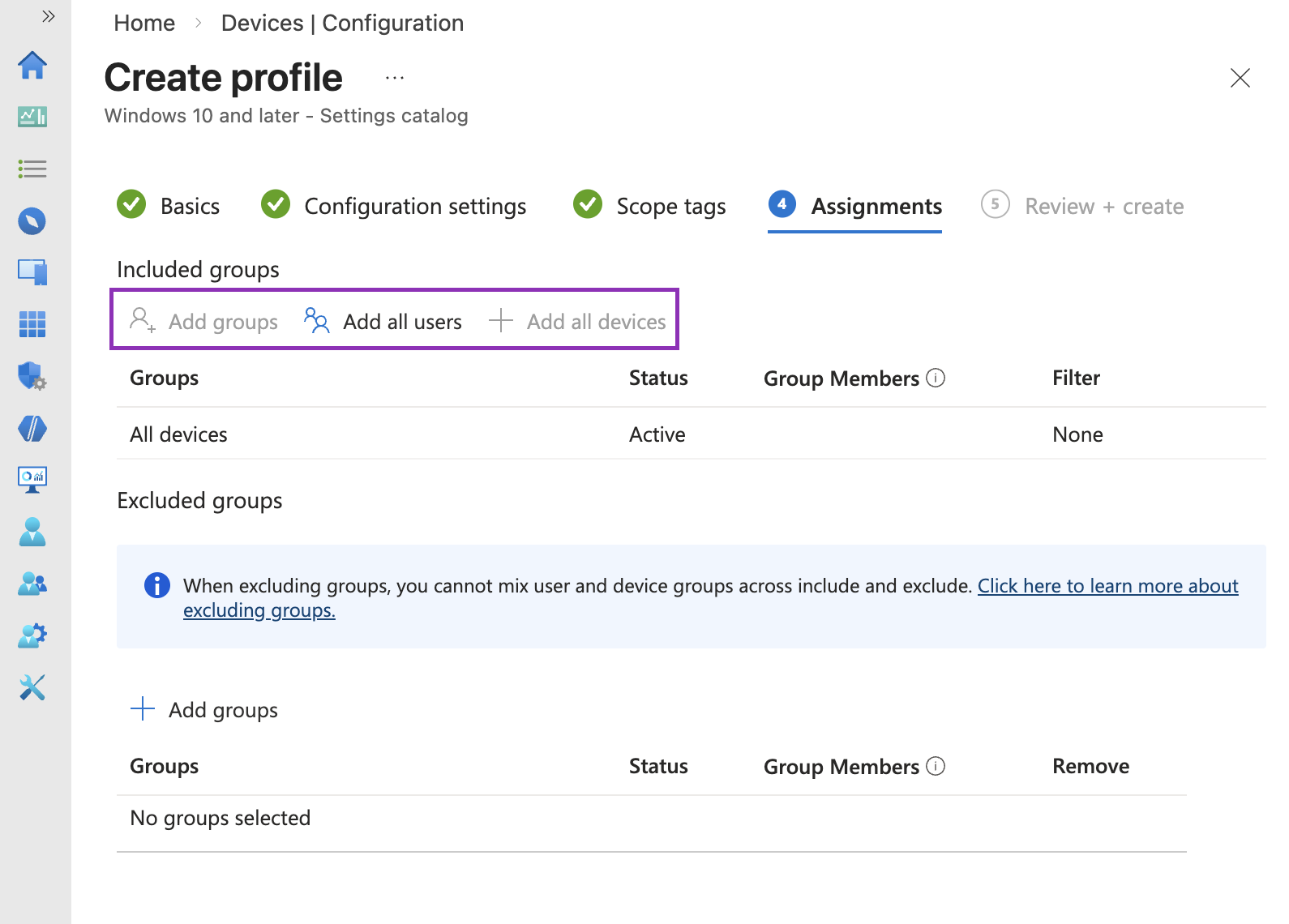Screen dimensions: 1289x924
Task: Click Filter column header
Action: [1076, 378]
